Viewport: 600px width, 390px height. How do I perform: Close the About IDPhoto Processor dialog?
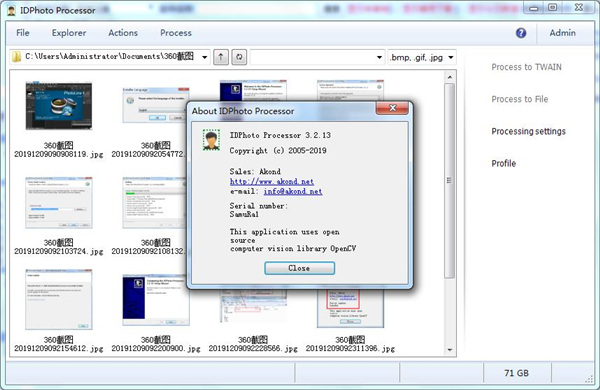[392, 108]
